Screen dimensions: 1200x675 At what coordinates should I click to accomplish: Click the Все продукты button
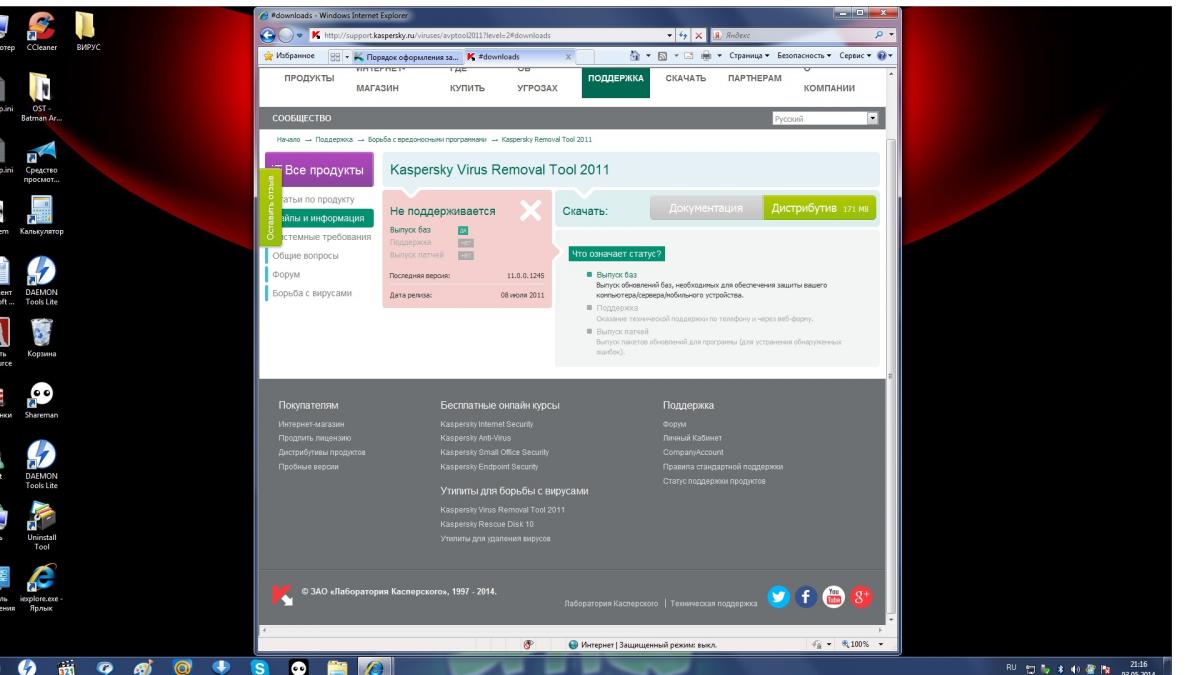pyautogui.click(x=318, y=170)
